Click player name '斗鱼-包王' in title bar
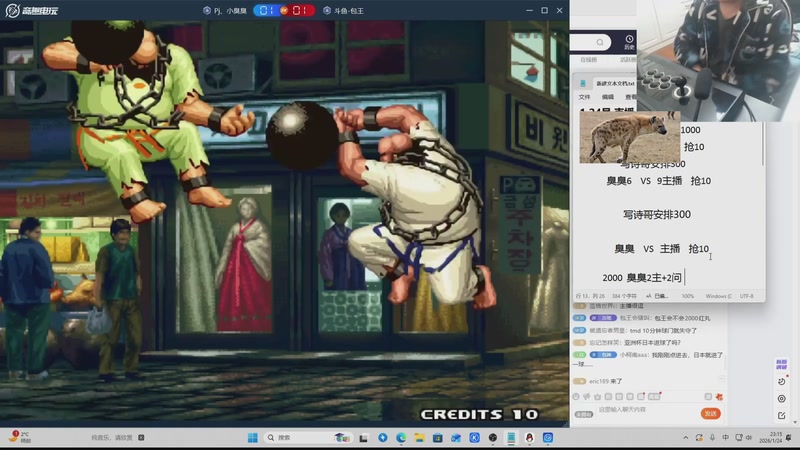 click(x=349, y=11)
